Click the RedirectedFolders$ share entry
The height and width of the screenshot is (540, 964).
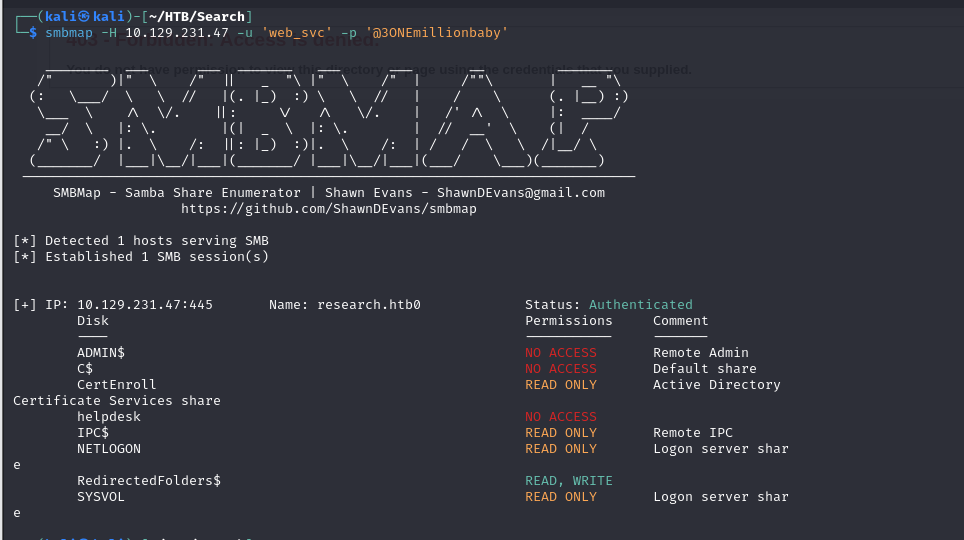click(x=149, y=480)
